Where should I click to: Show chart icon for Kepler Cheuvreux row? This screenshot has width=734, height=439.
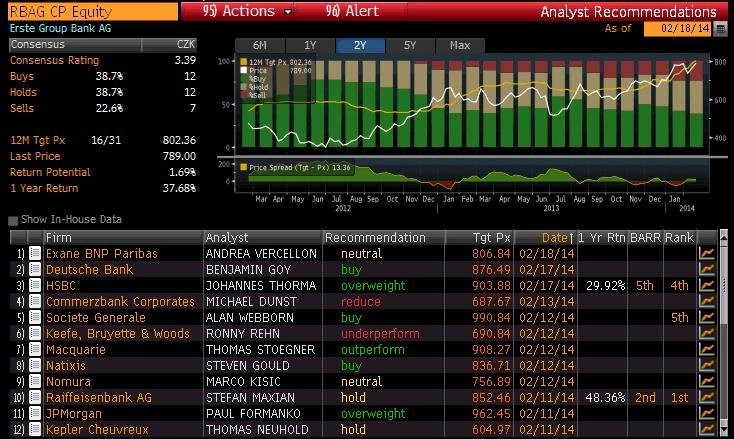[707, 429]
